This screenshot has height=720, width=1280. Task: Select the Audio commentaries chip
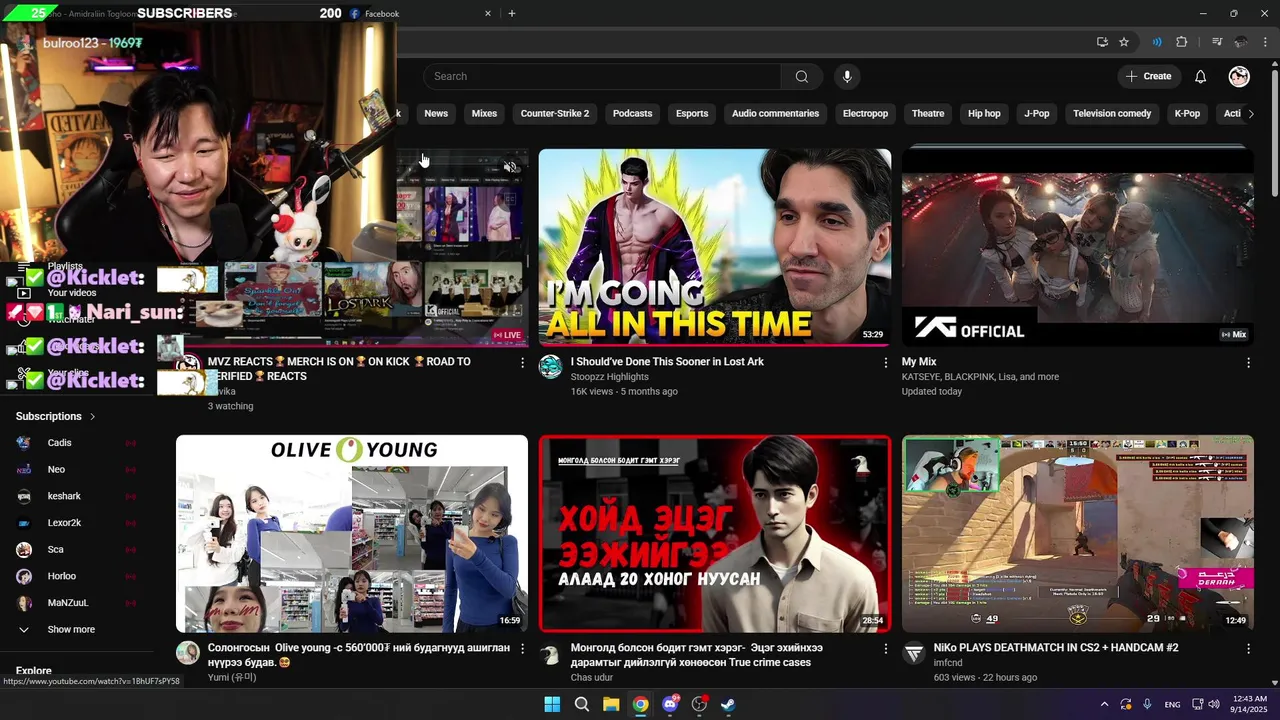coord(775,113)
